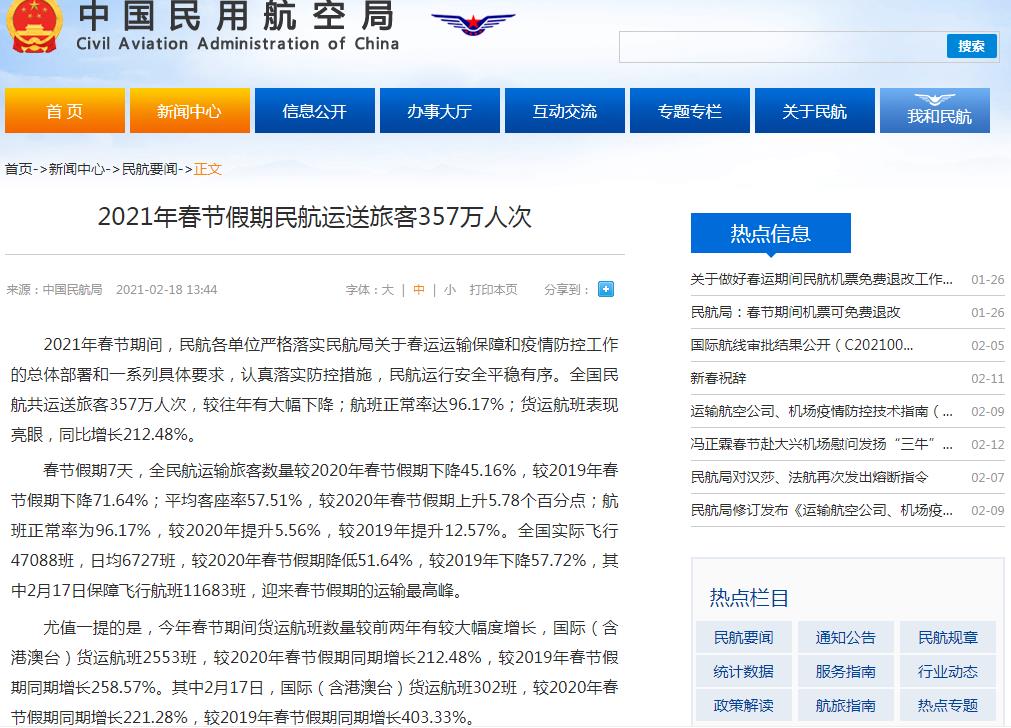Viewport: 1011px width, 728px height.
Task: Open the 航旅指南 shortcut in 热点栏目
Action: click(x=845, y=705)
